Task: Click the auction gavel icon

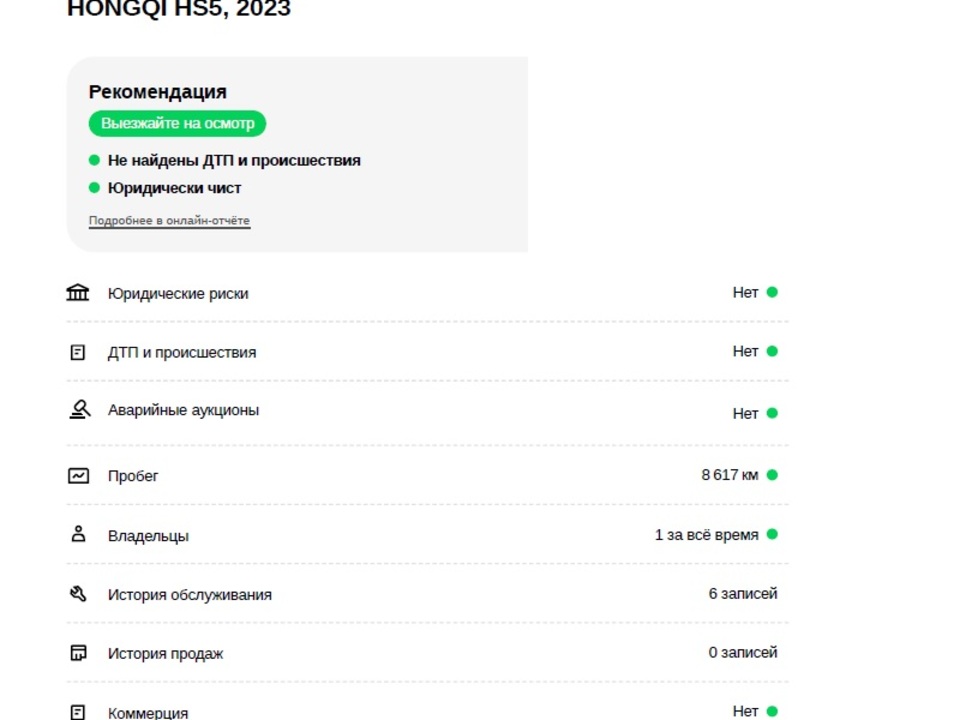Action: [x=80, y=409]
